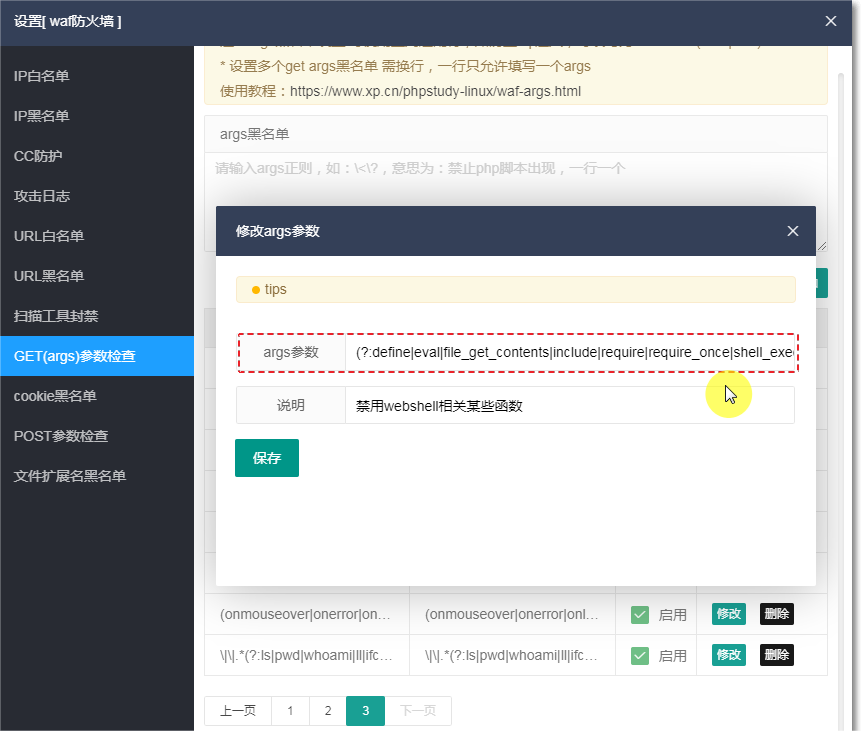View the 攻击日志 page
Image resolution: width=861 pixels, height=731 pixels.
click(97, 196)
